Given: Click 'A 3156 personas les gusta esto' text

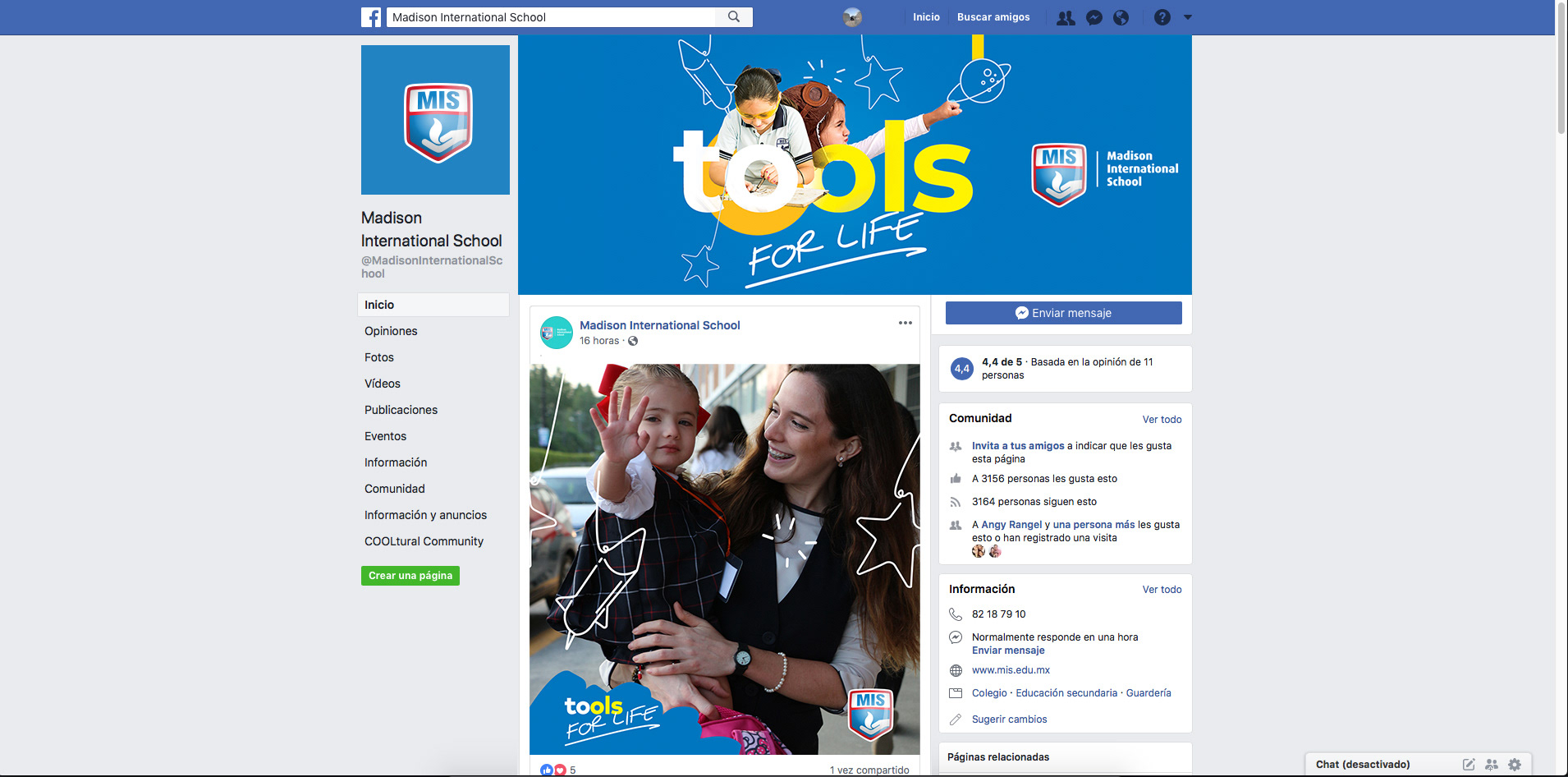Looking at the screenshot, I should (1044, 479).
